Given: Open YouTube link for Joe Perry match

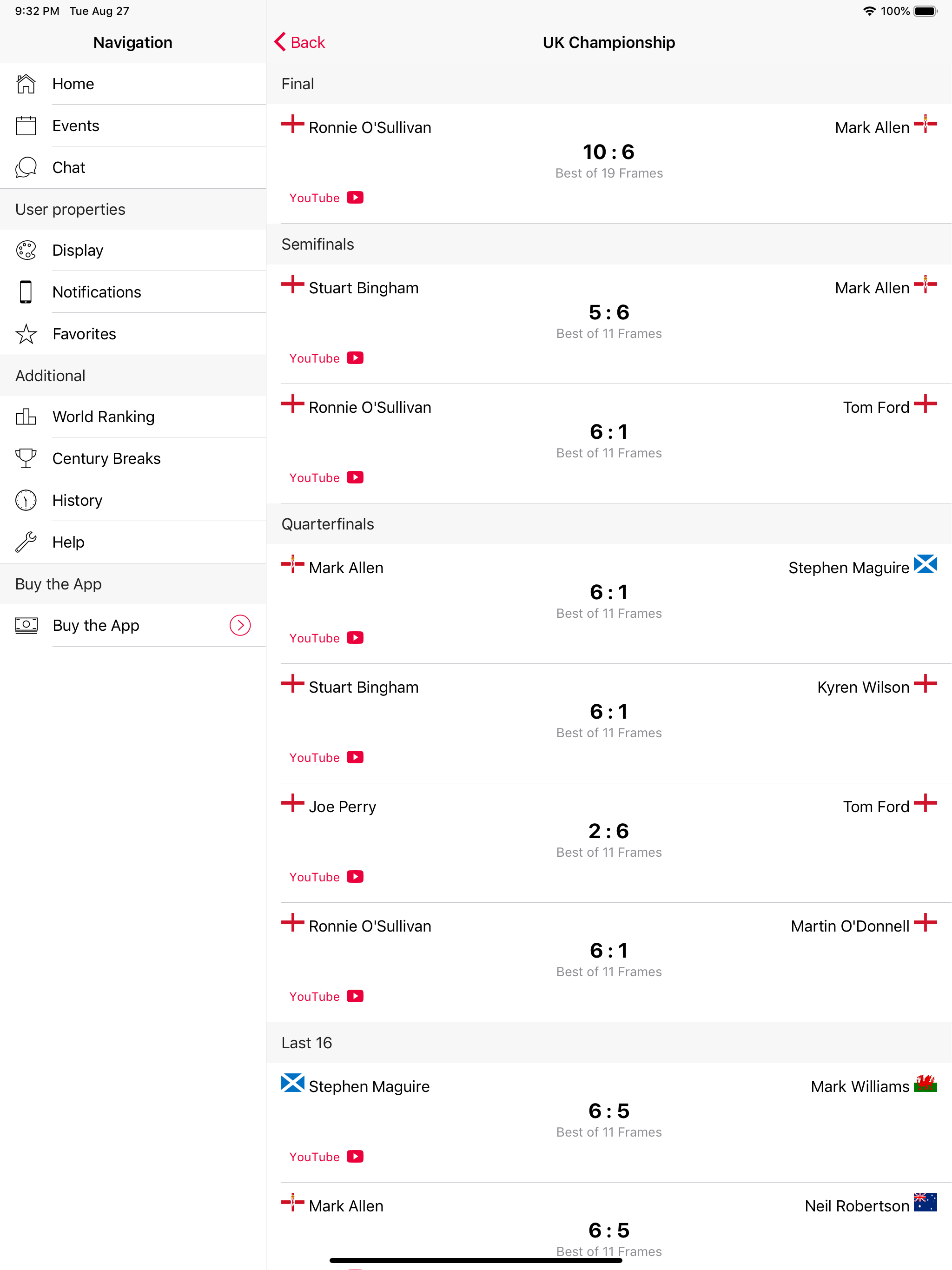Looking at the screenshot, I should point(326,877).
